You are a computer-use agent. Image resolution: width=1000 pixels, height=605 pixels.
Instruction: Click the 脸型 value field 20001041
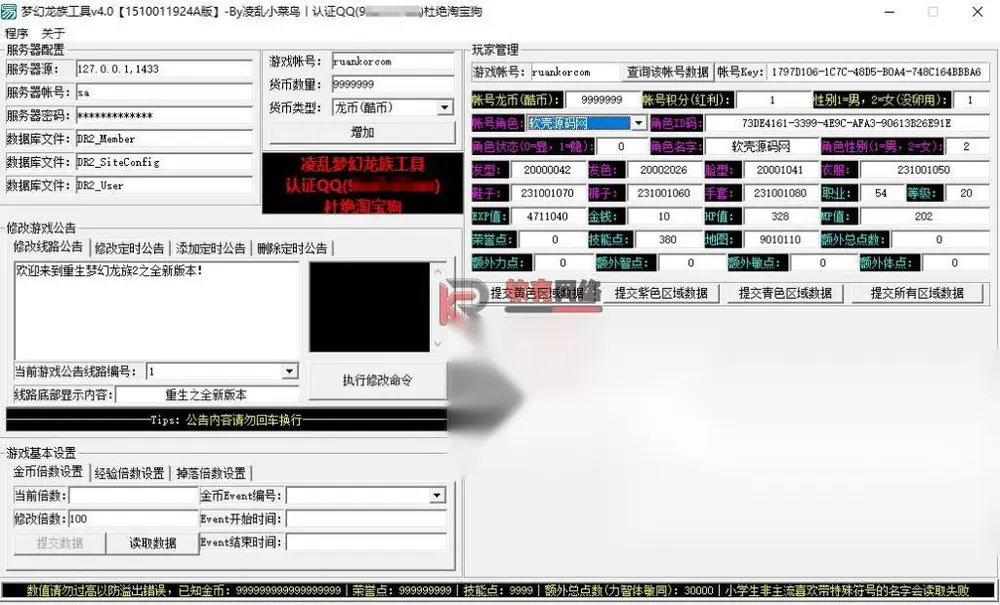tap(780, 170)
